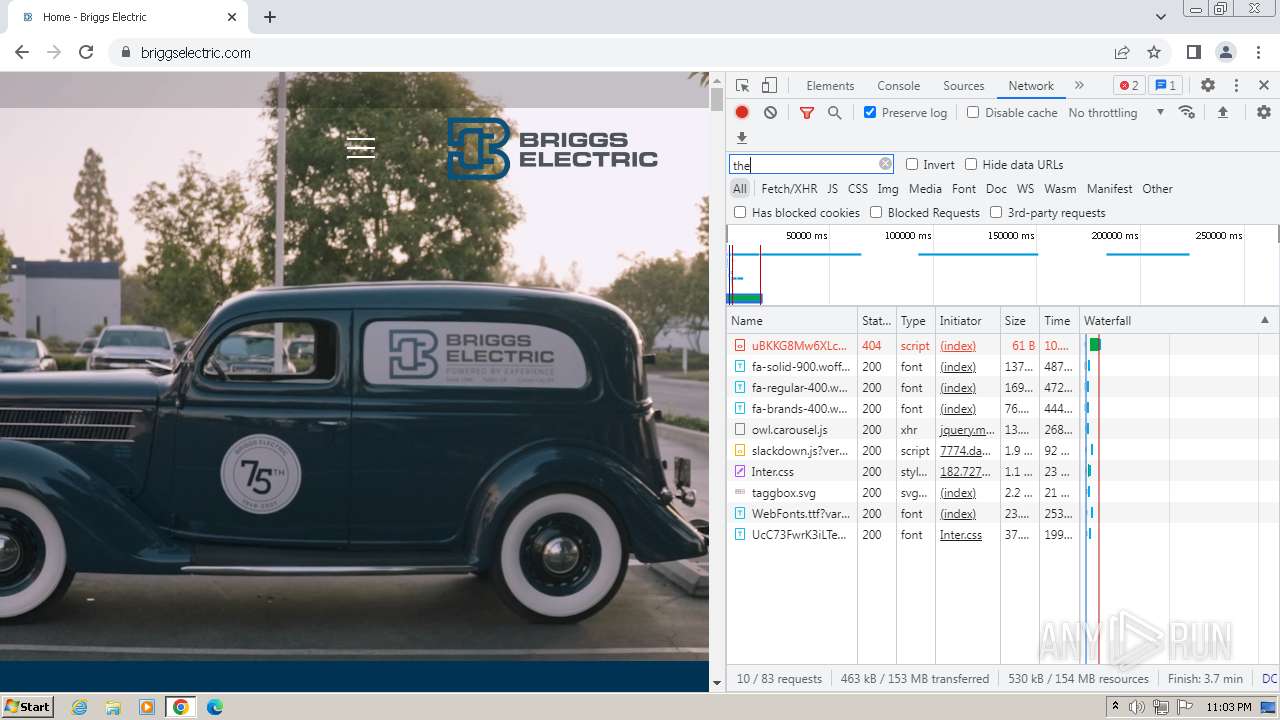Viewport: 1280px width, 720px height.
Task: Enable Disable cache checkbox
Action: (x=973, y=112)
